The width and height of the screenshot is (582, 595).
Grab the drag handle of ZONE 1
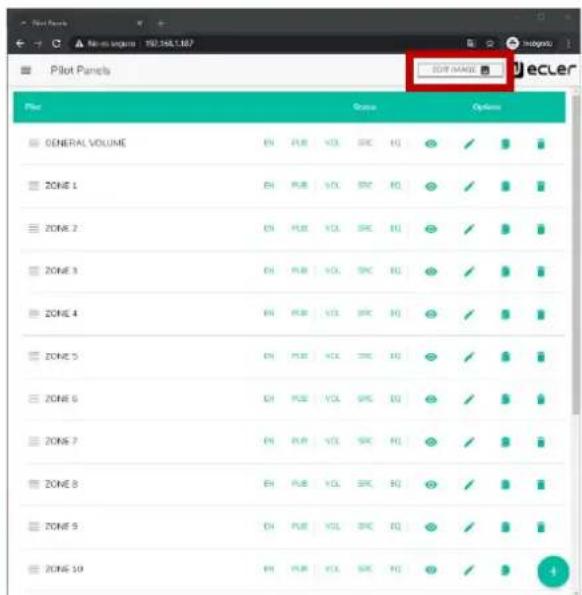pos(34,186)
